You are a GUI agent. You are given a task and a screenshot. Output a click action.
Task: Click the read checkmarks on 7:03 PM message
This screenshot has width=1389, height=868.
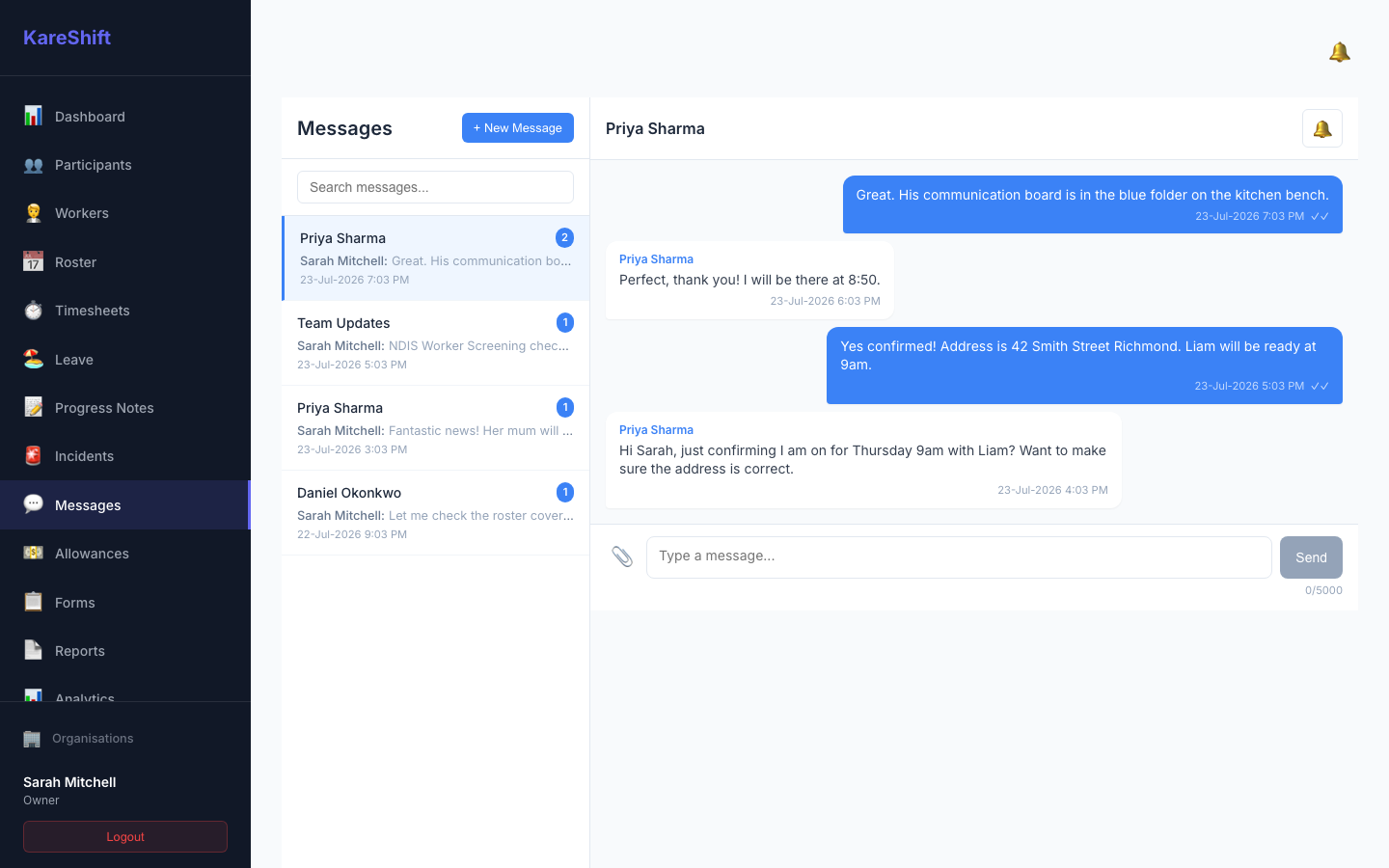tap(1320, 216)
